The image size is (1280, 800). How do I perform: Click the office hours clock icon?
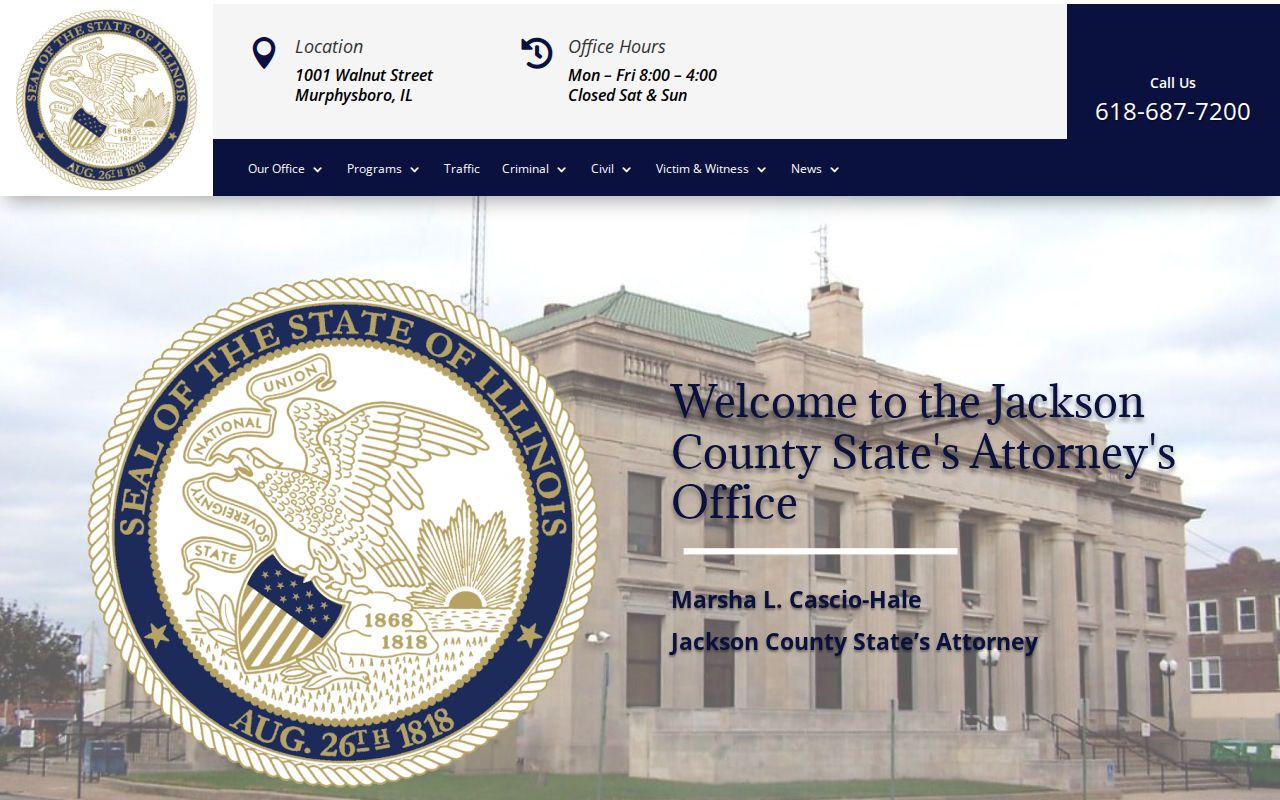click(537, 53)
